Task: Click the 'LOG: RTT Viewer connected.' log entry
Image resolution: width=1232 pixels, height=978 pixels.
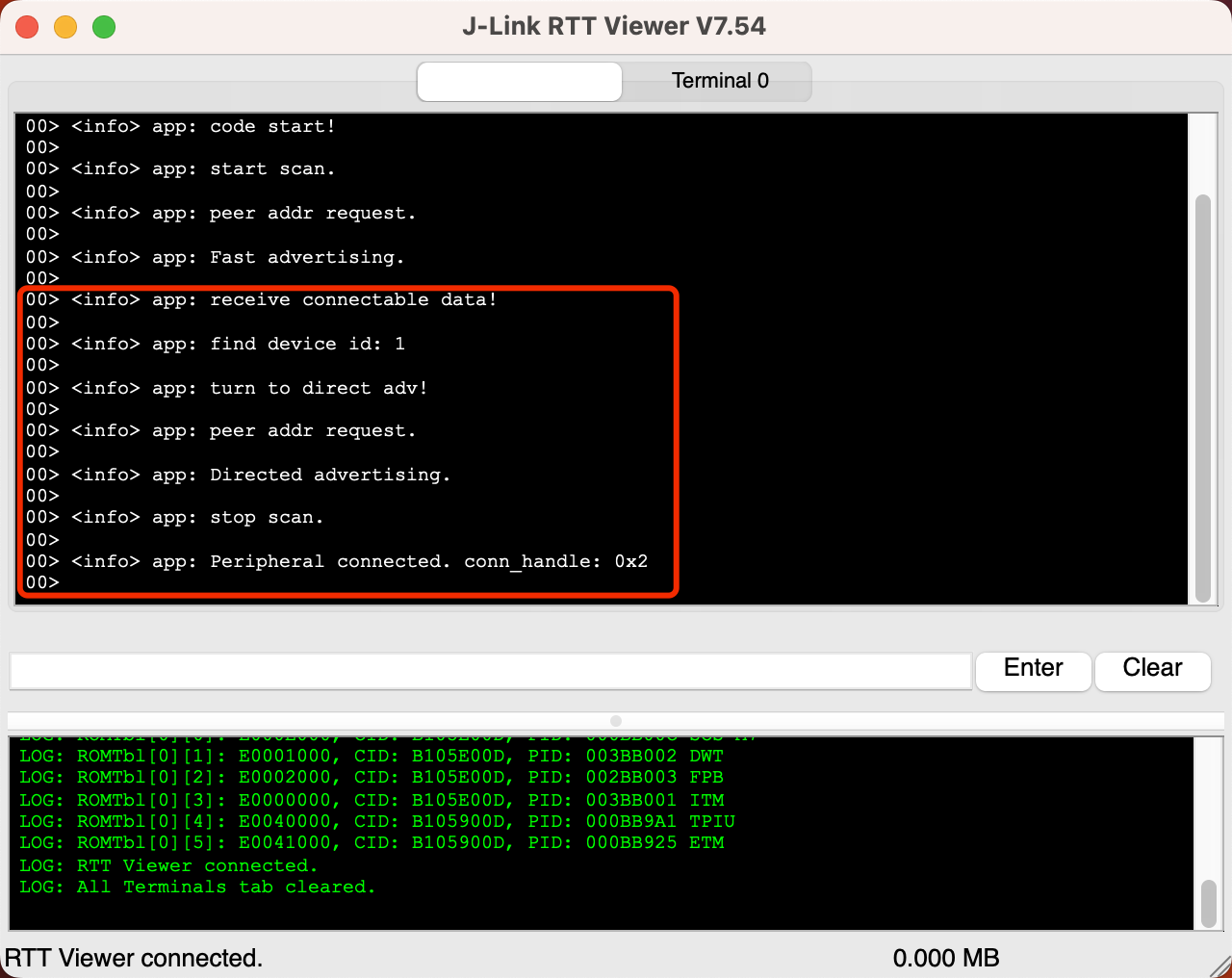Action: tap(168, 865)
